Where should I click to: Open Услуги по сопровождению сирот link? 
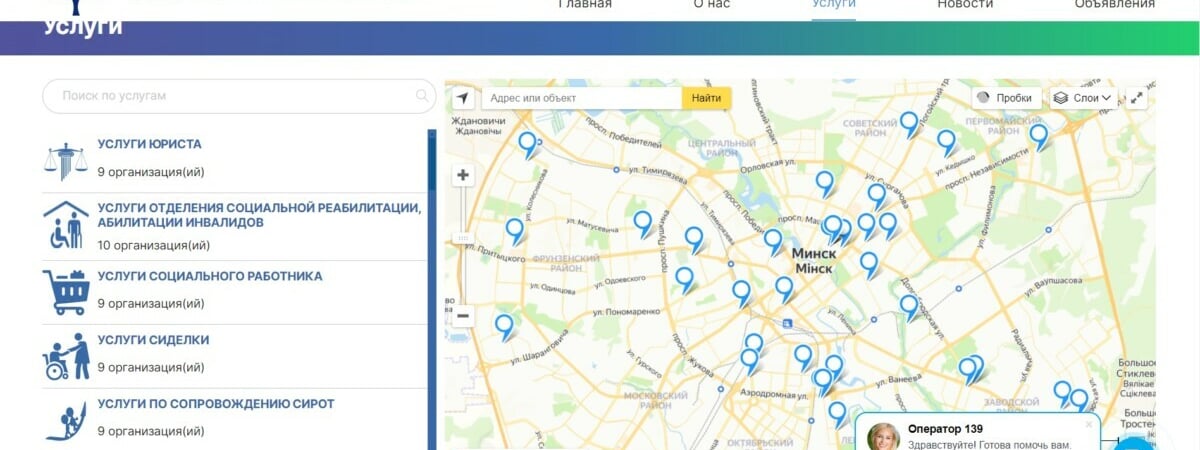pyautogui.click(x=216, y=404)
